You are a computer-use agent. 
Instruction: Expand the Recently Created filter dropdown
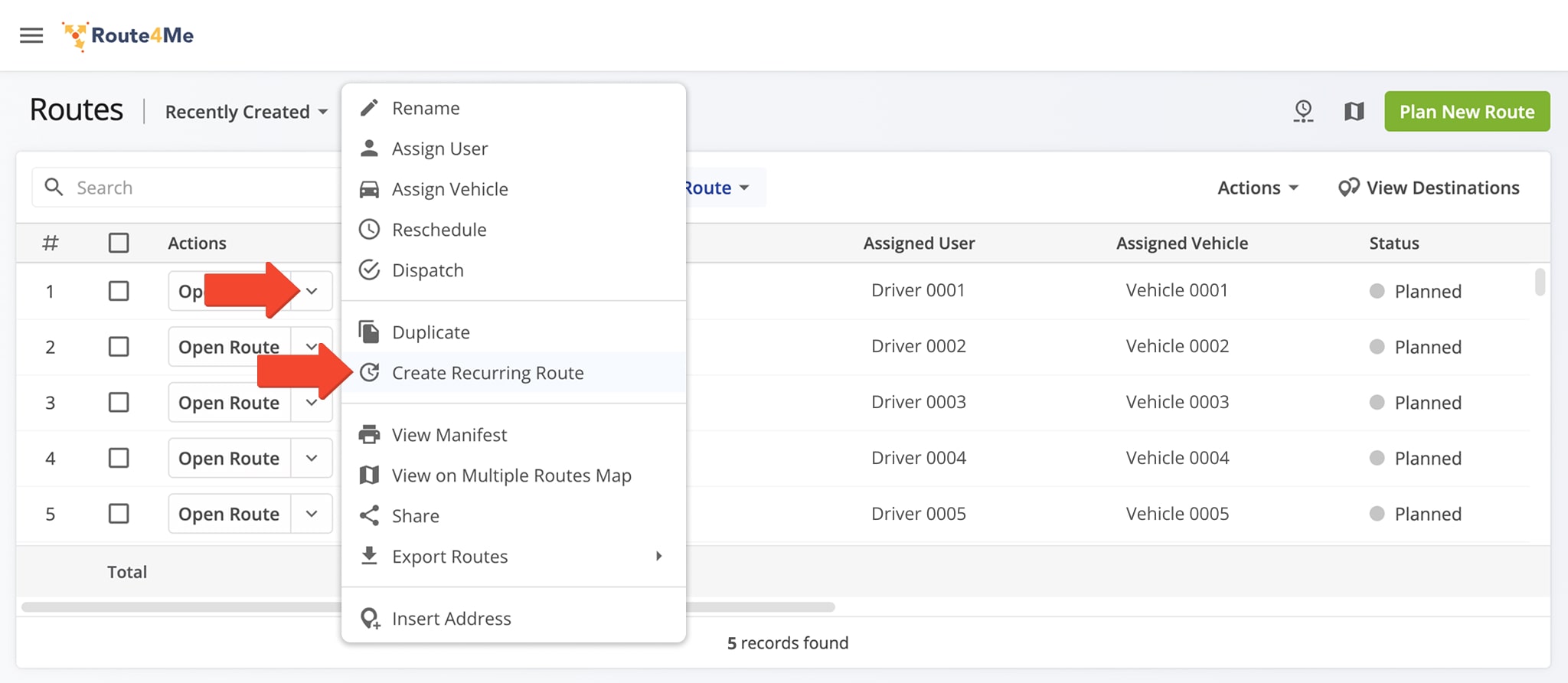247,112
